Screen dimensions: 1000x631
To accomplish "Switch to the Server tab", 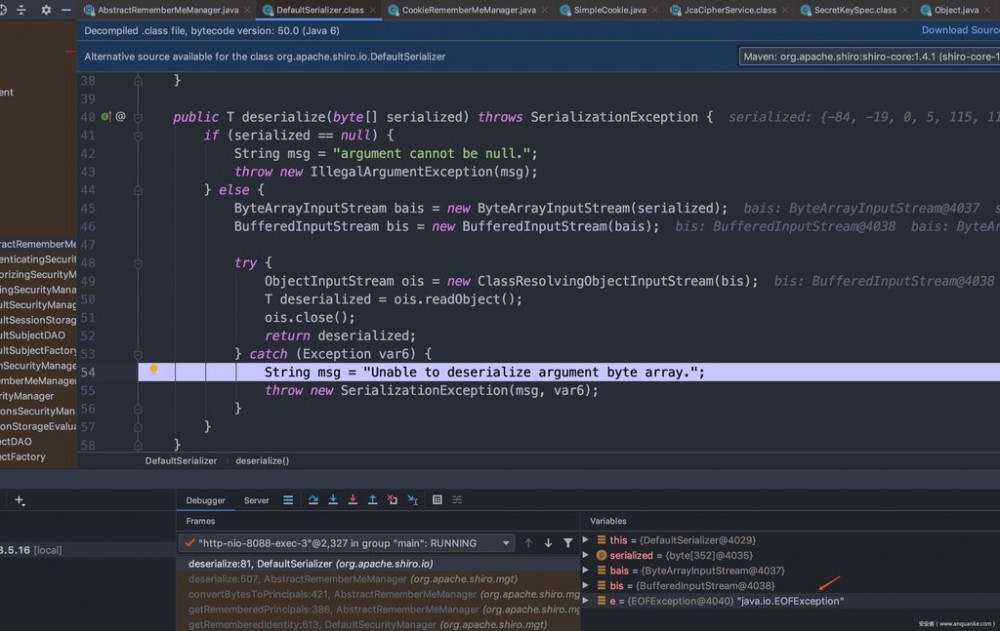I will (x=256, y=500).
